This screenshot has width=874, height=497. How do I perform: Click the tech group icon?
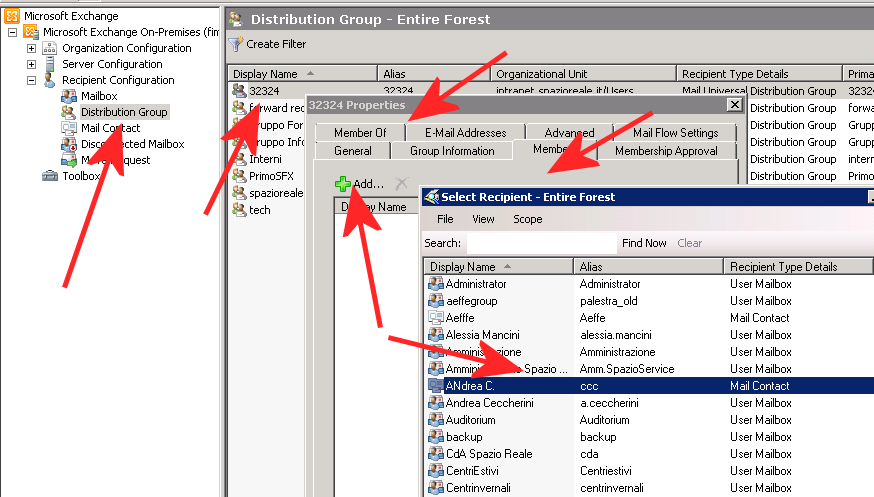tap(239, 210)
